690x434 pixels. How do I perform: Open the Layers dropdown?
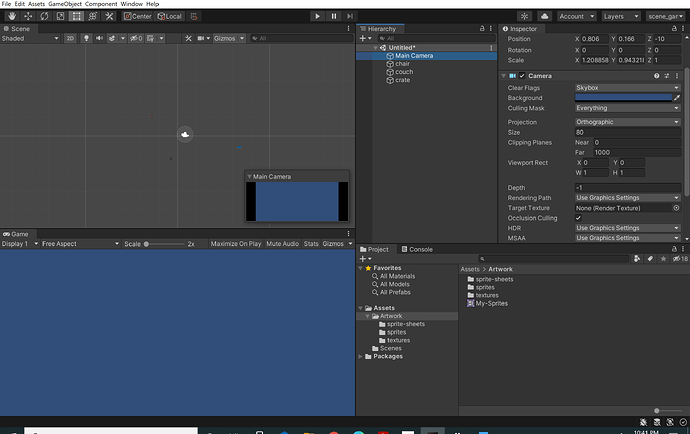[x=621, y=16]
